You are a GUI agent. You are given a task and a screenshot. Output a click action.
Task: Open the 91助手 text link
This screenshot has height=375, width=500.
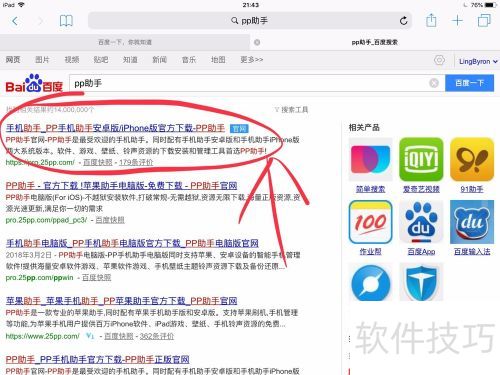(x=472, y=189)
